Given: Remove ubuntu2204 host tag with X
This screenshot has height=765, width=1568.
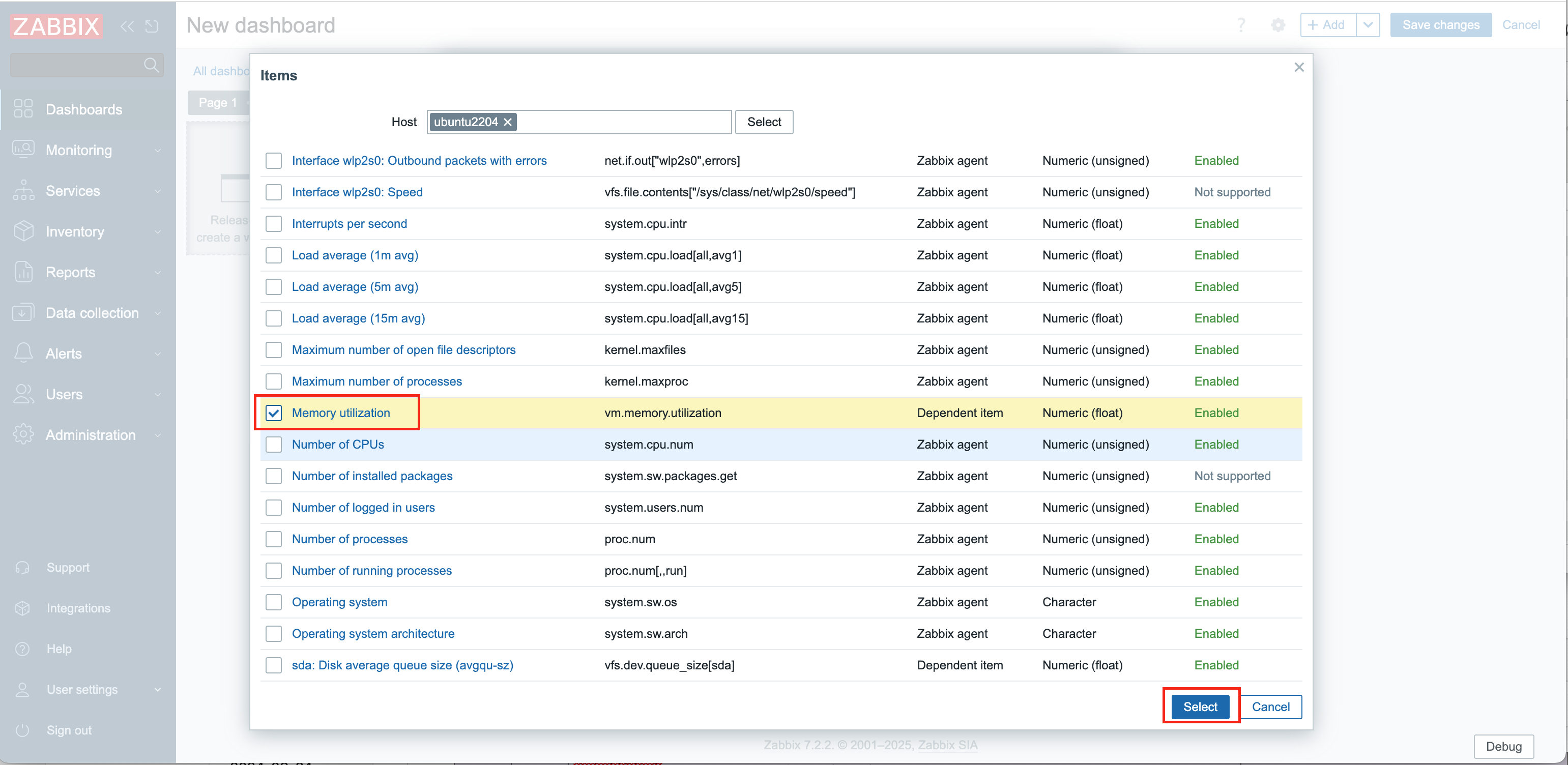Looking at the screenshot, I should click(508, 122).
